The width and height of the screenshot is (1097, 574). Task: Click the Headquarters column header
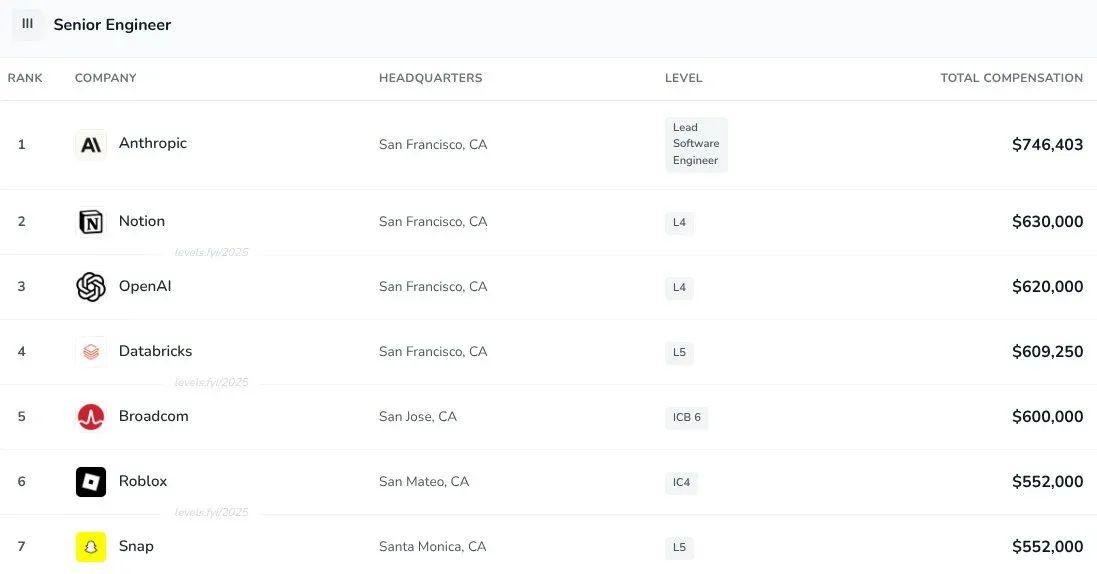pyautogui.click(x=430, y=78)
